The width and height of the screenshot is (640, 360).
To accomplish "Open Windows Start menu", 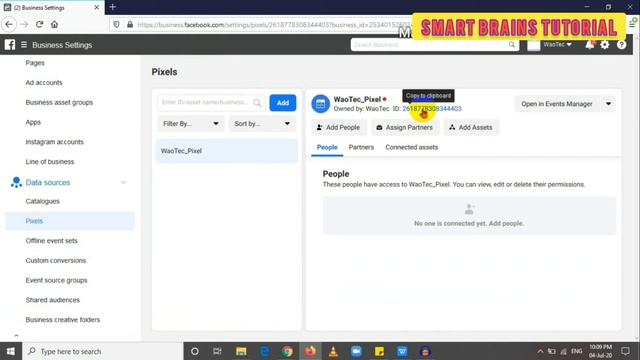I will coord(11,351).
